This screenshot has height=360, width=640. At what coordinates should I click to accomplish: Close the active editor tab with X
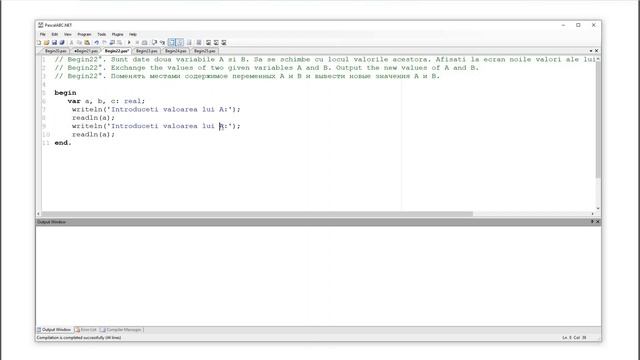(x=596, y=51)
